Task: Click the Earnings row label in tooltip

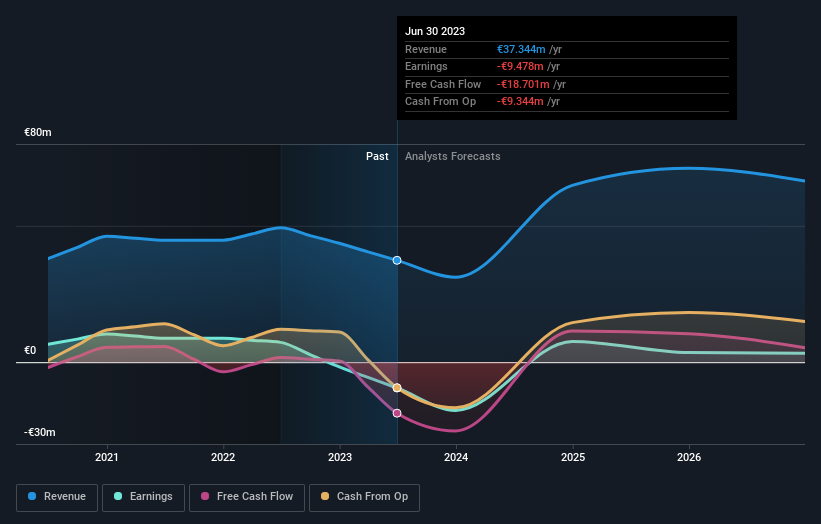Action: click(426, 66)
